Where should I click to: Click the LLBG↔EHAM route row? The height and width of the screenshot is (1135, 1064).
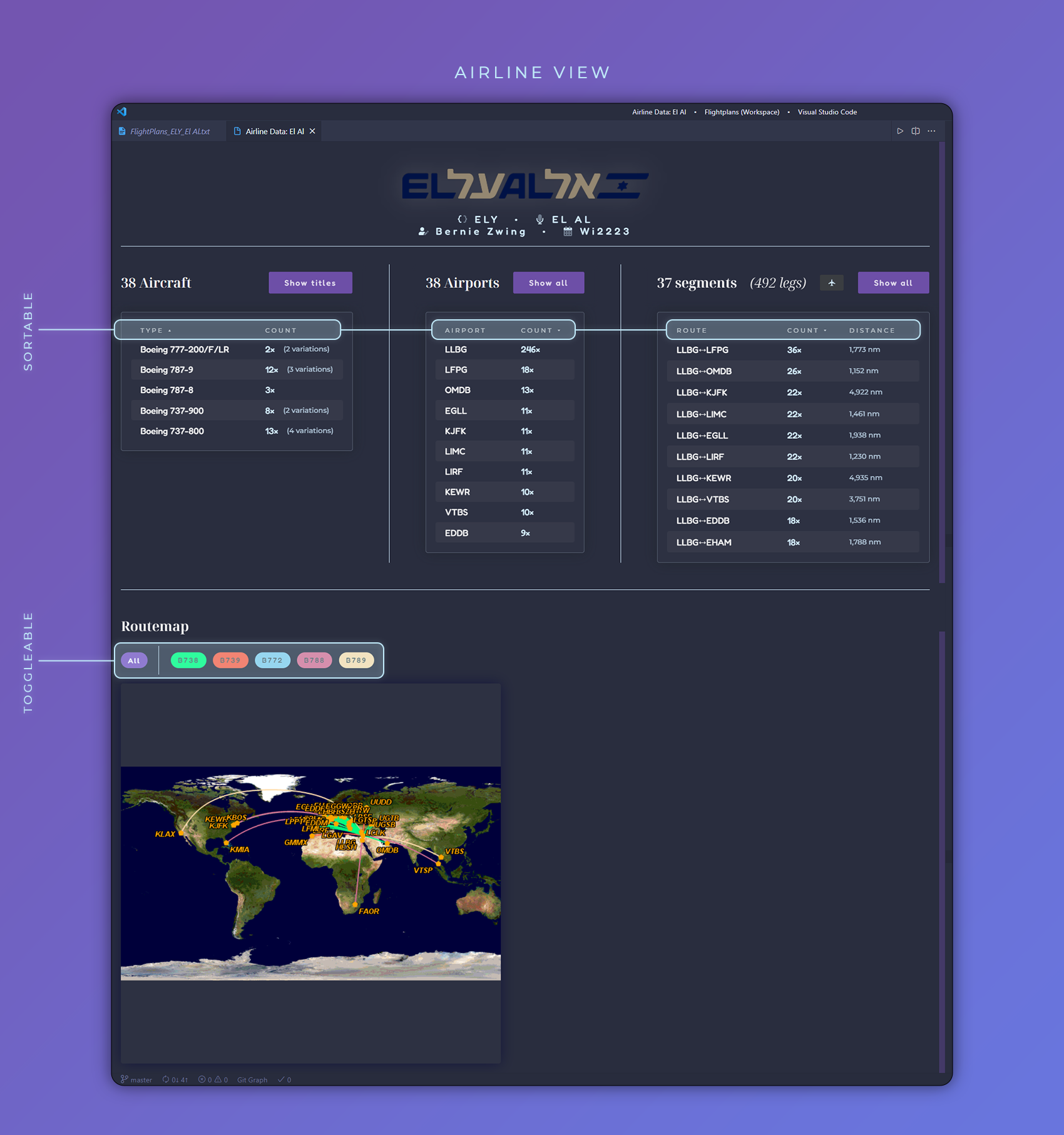coord(793,542)
